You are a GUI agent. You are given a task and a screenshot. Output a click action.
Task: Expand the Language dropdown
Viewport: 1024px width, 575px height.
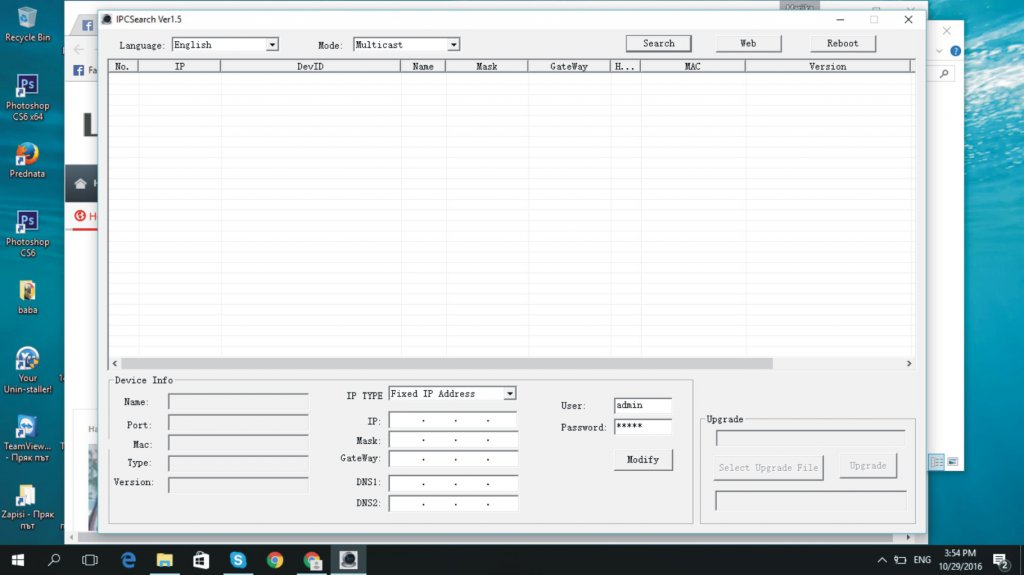click(x=225, y=45)
